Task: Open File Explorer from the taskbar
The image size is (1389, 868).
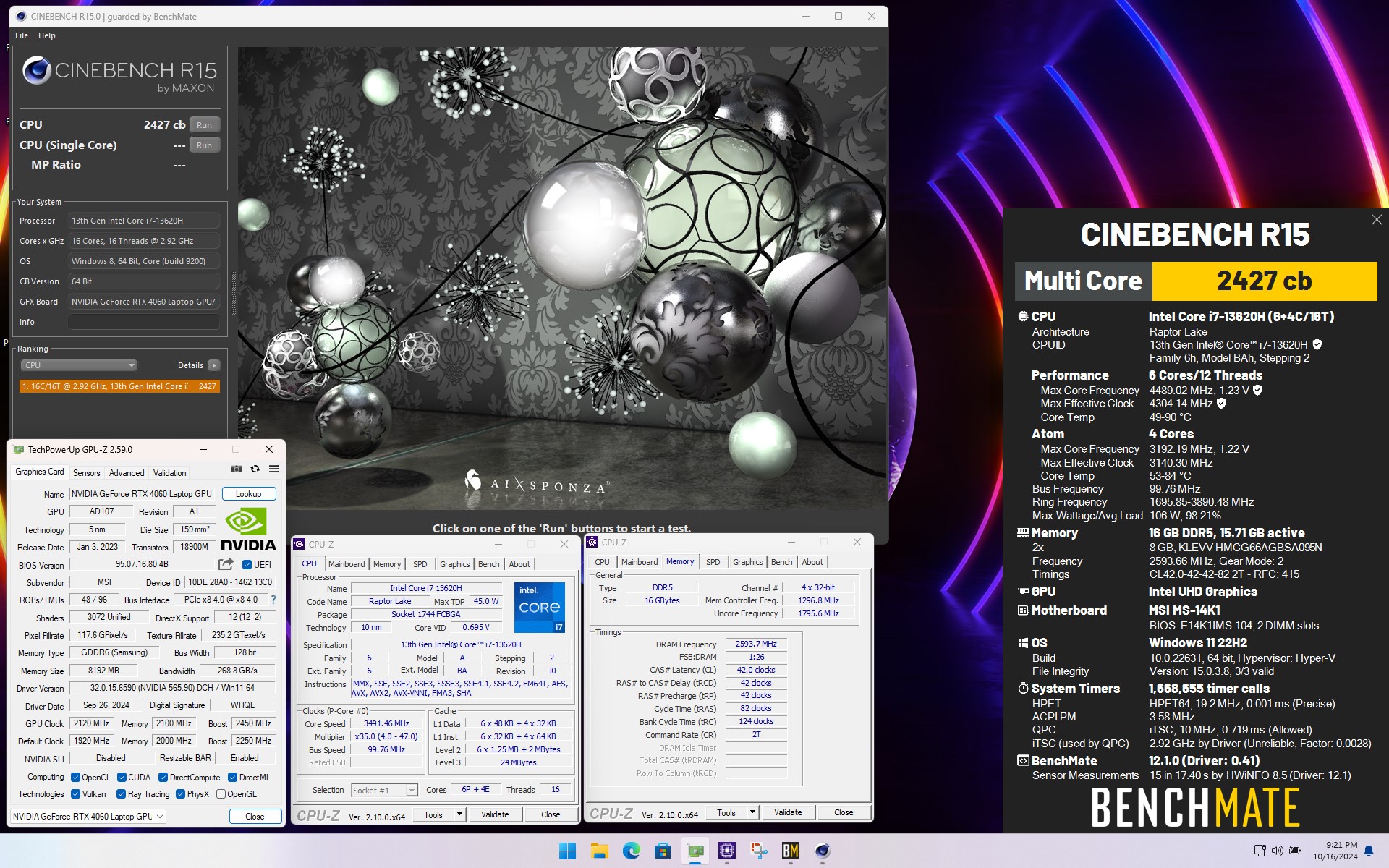Action: [x=600, y=851]
